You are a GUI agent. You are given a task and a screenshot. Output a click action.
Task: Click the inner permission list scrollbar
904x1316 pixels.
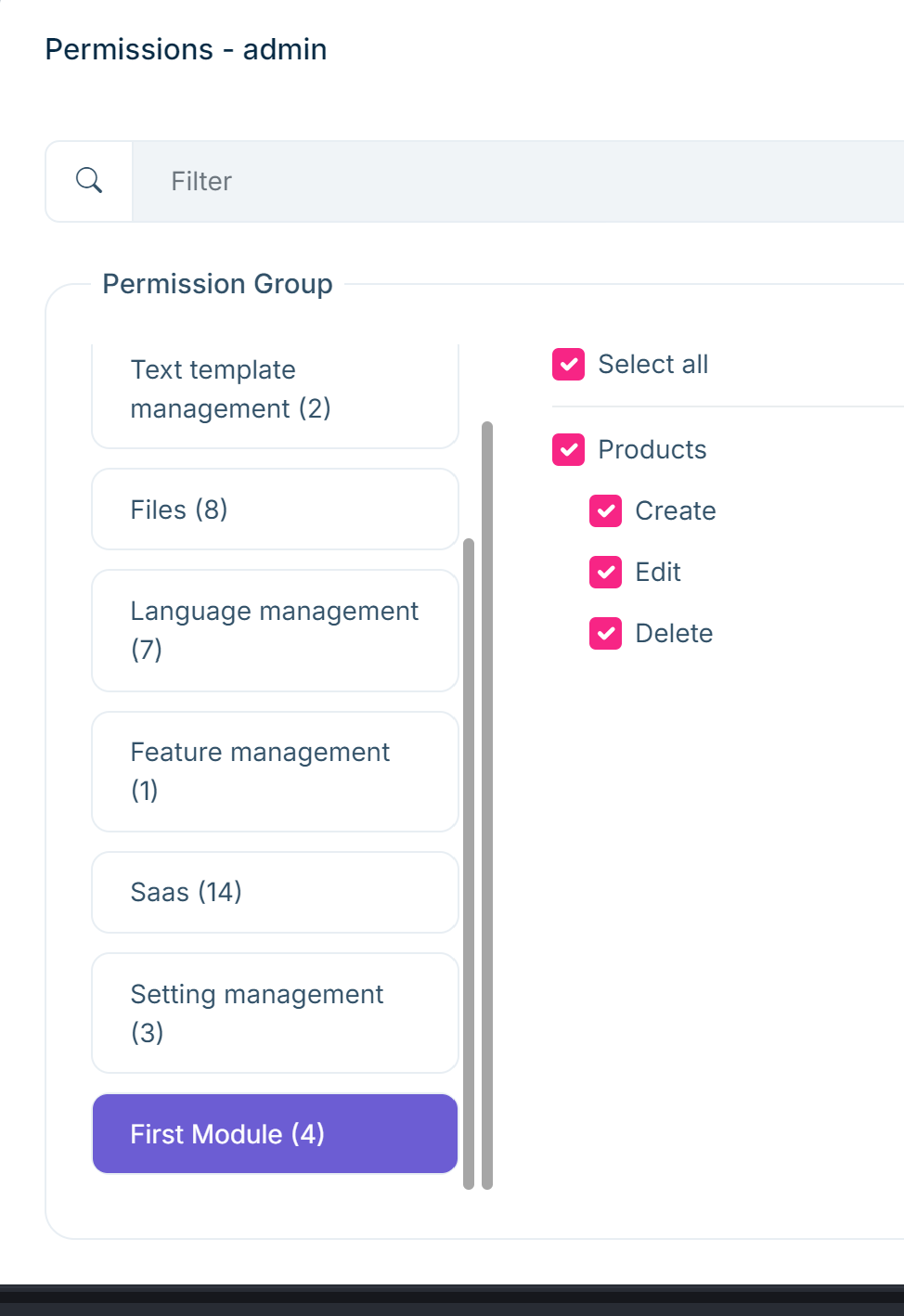tap(469, 863)
